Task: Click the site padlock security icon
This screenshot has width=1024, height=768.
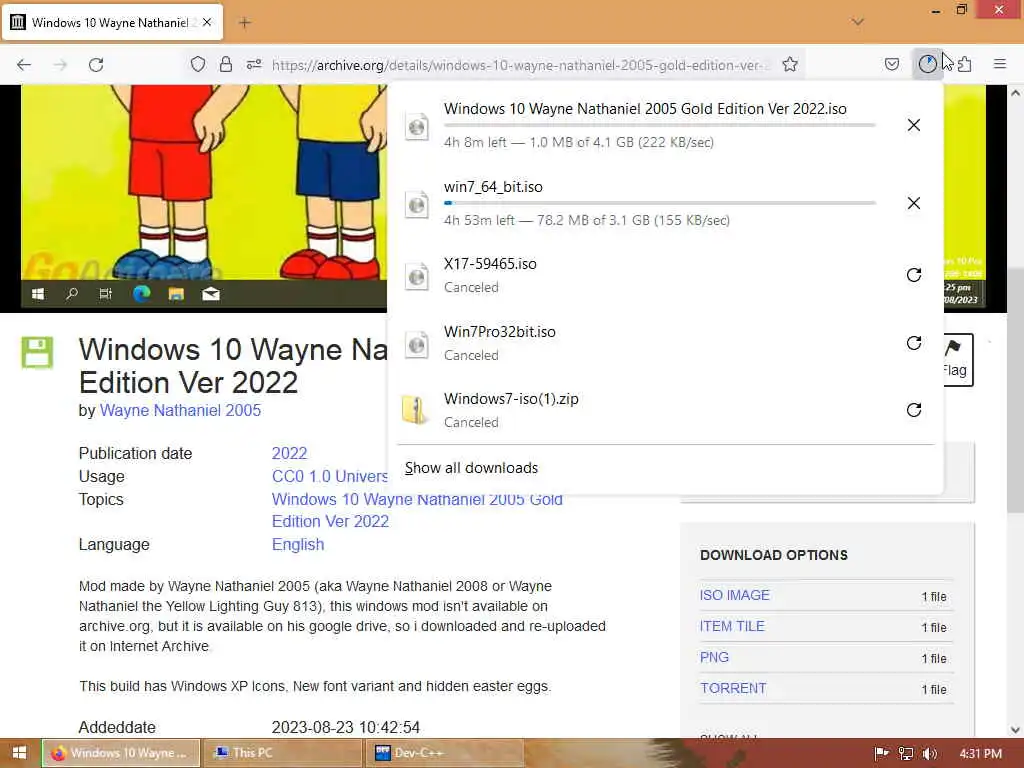Action: 225,64
